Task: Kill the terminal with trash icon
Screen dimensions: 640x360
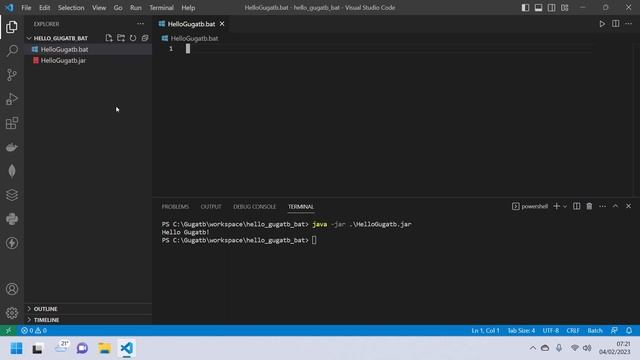Action: coord(589,207)
